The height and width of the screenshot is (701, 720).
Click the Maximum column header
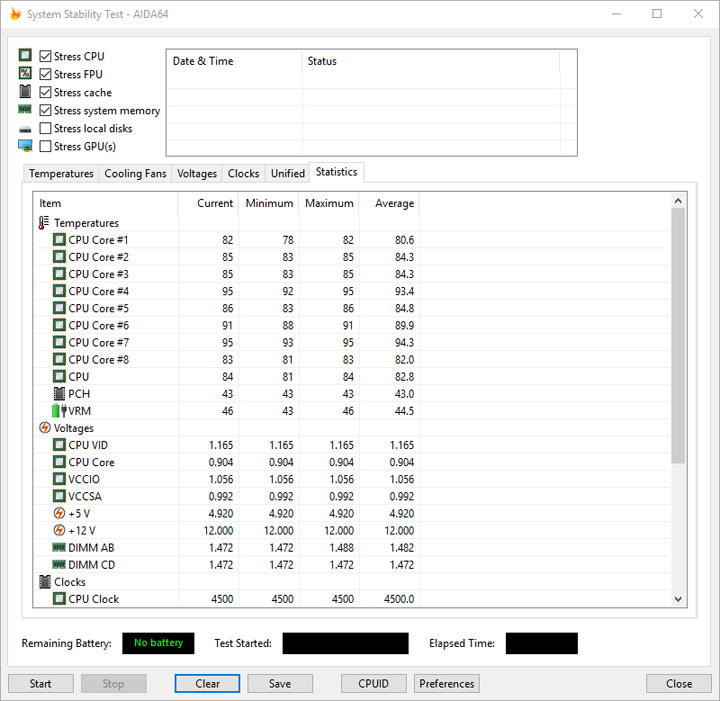[x=329, y=203]
